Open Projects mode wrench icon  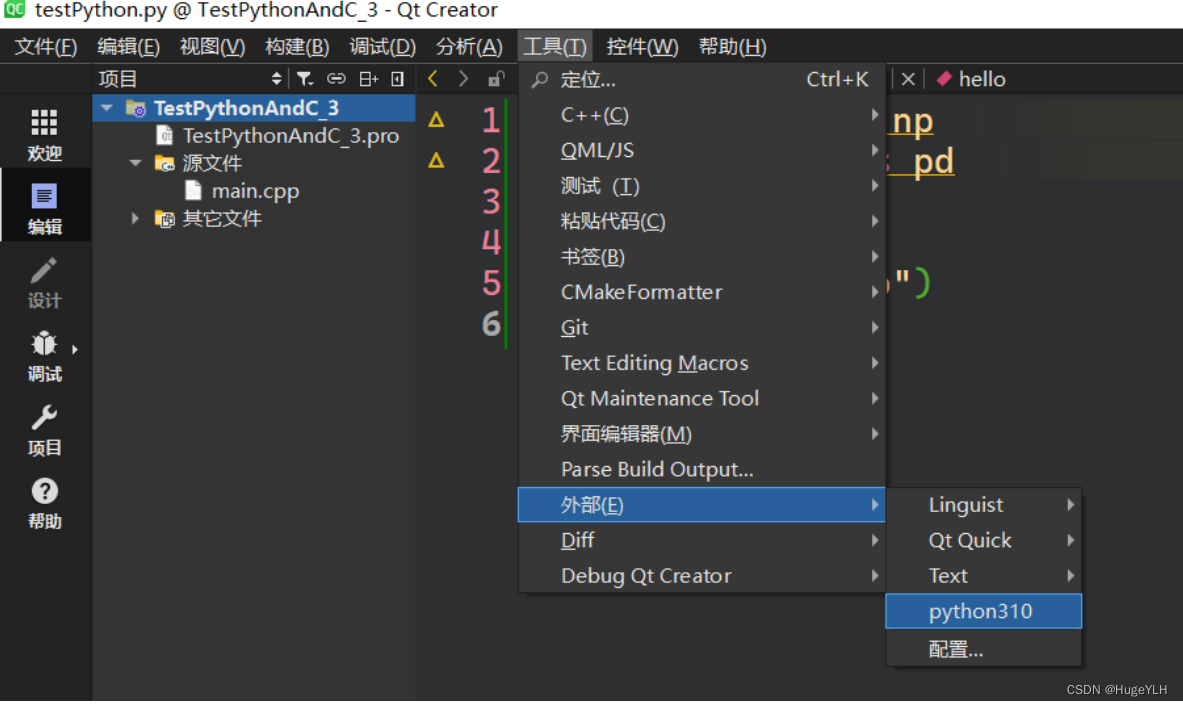click(x=45, y=417)
